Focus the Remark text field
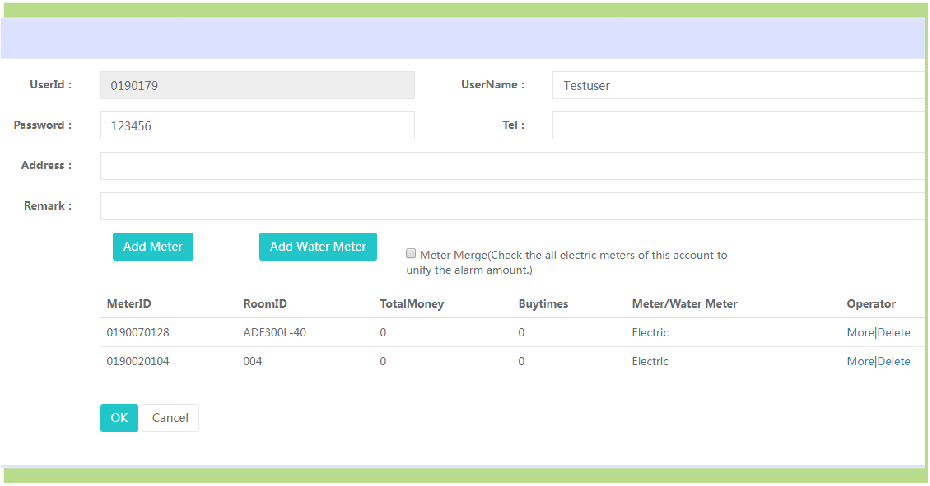This screenshot has height=486, width=930. (512, 206)
